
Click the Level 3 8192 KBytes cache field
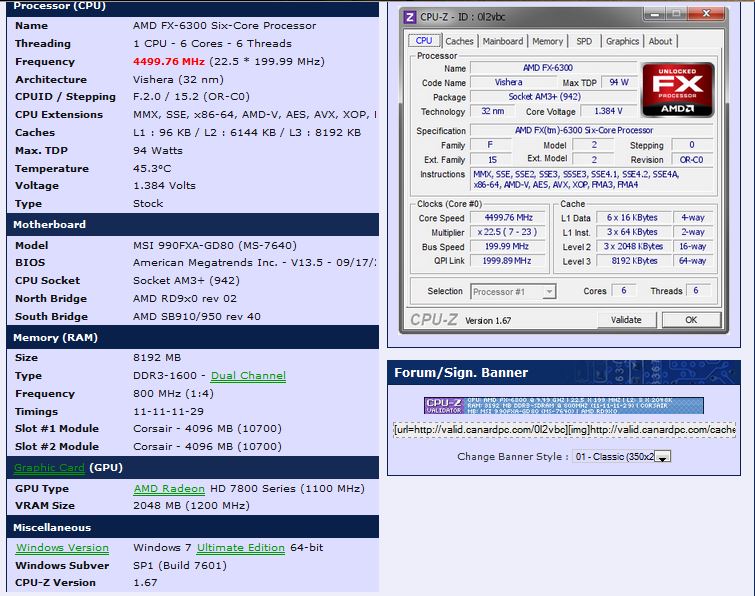tap(634, 261)
